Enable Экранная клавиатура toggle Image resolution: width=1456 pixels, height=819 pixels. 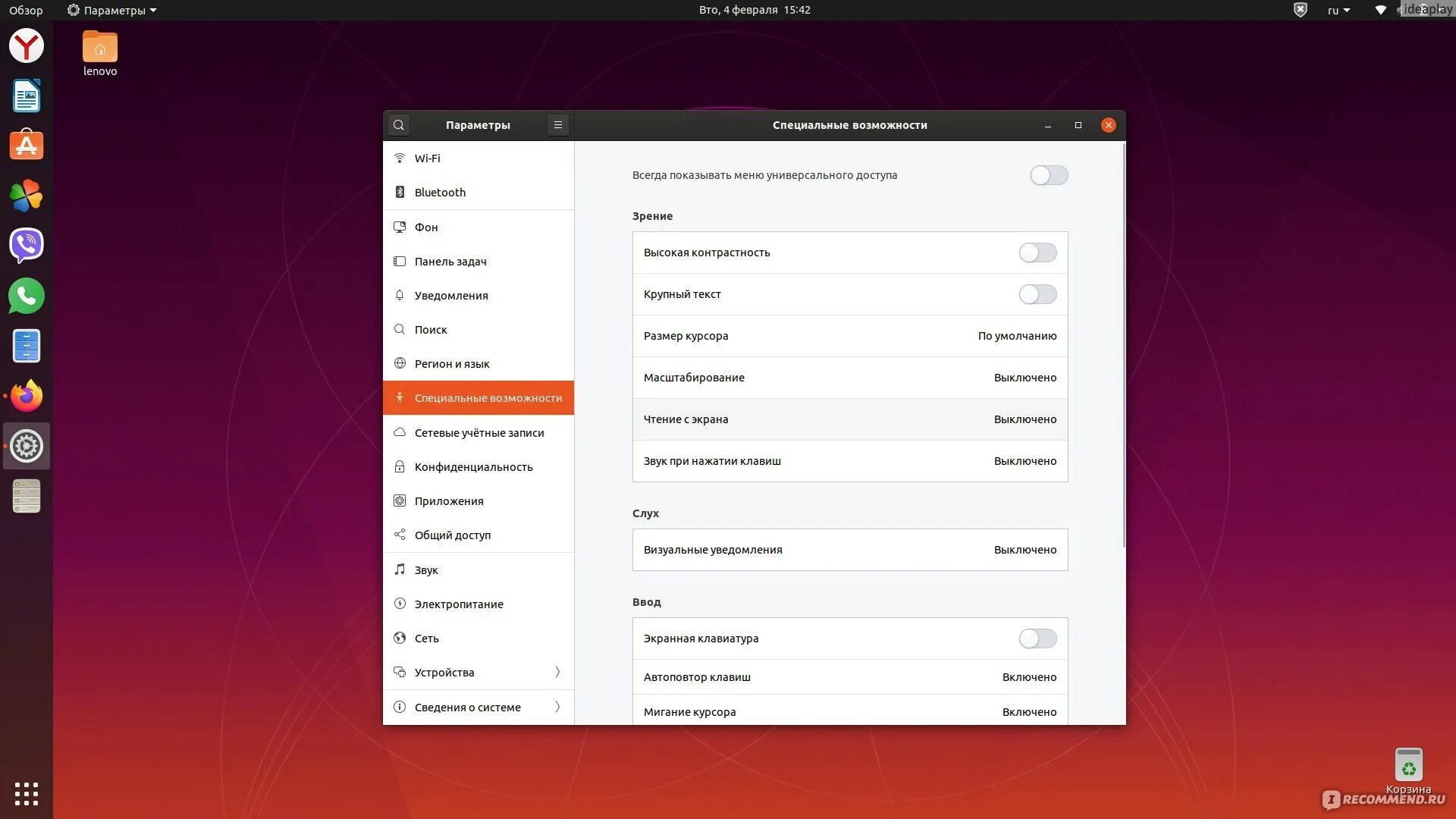coord(1037,639)
